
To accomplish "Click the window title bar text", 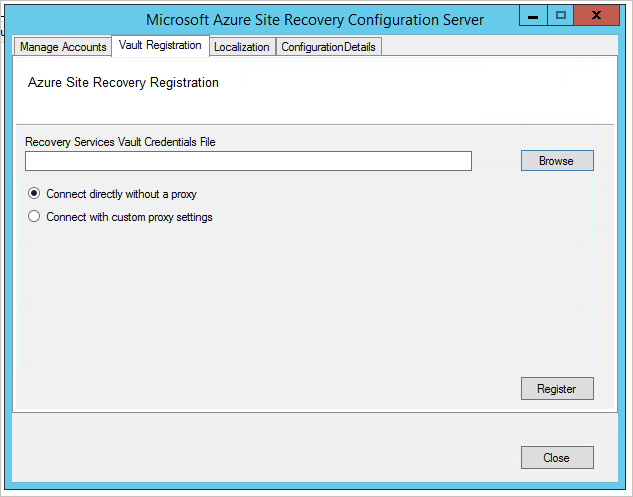I will (314, 20).
